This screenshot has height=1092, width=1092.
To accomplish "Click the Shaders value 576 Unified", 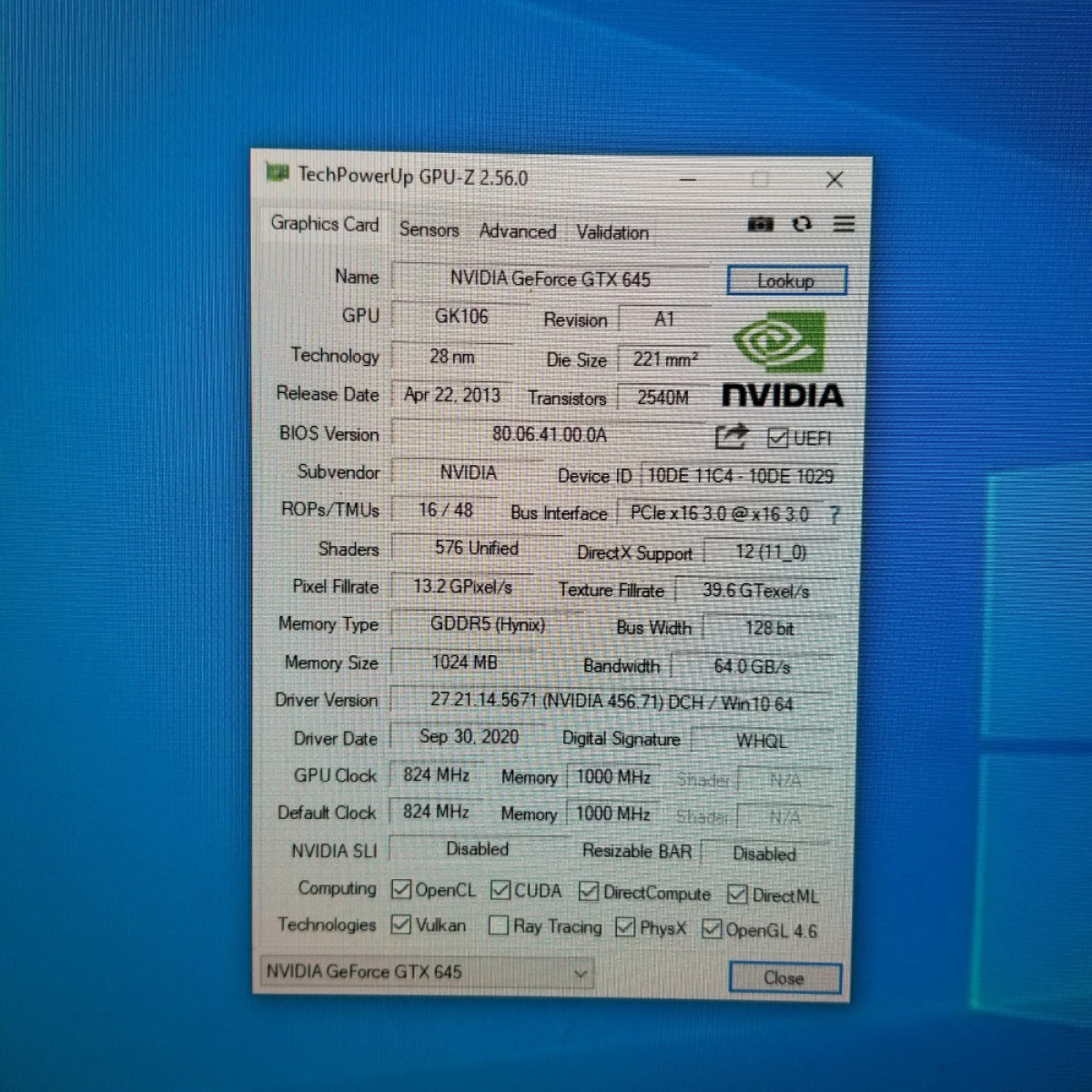I will [x=476, y=549].
